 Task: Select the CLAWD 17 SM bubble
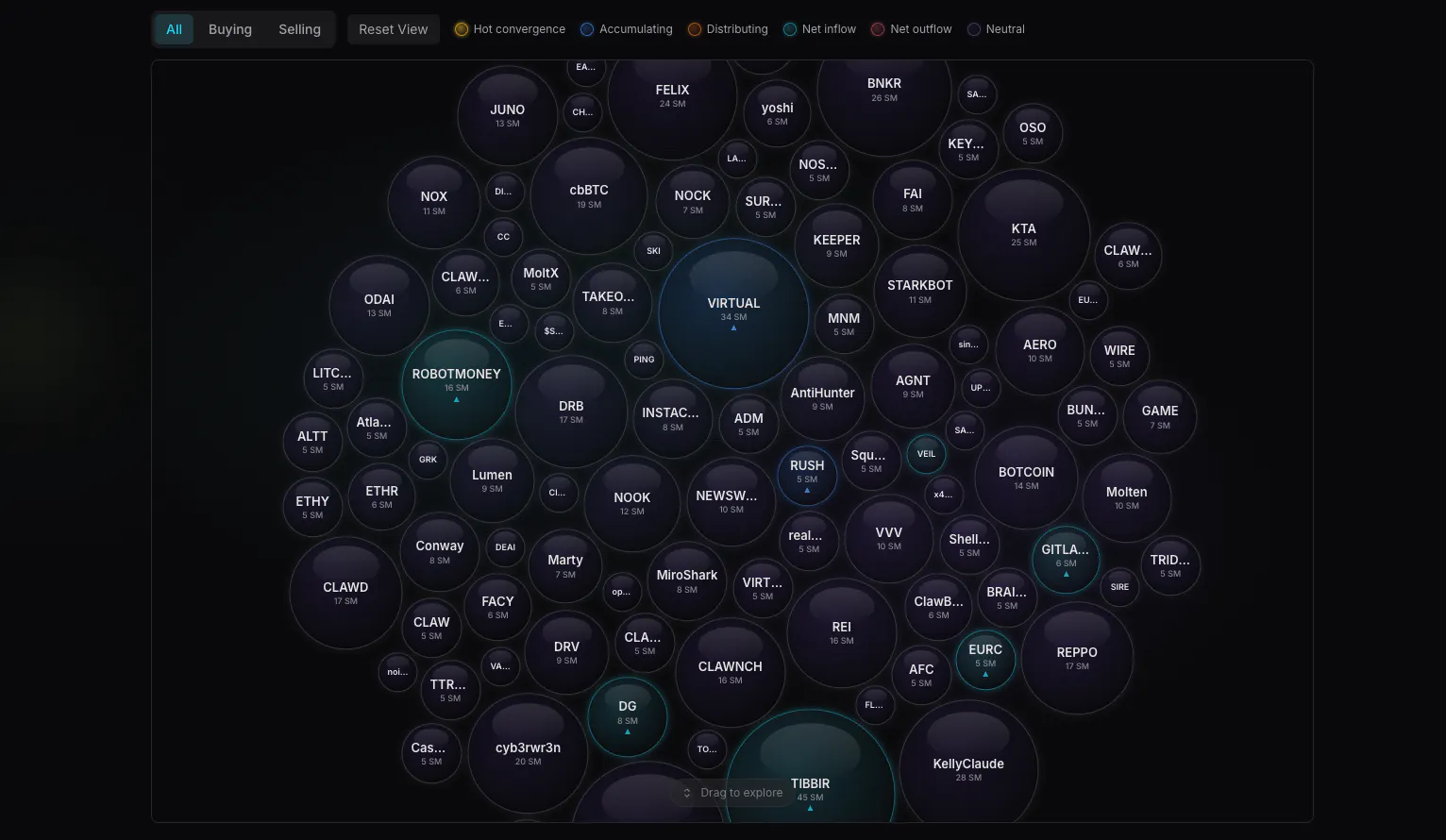click(345, 594)
